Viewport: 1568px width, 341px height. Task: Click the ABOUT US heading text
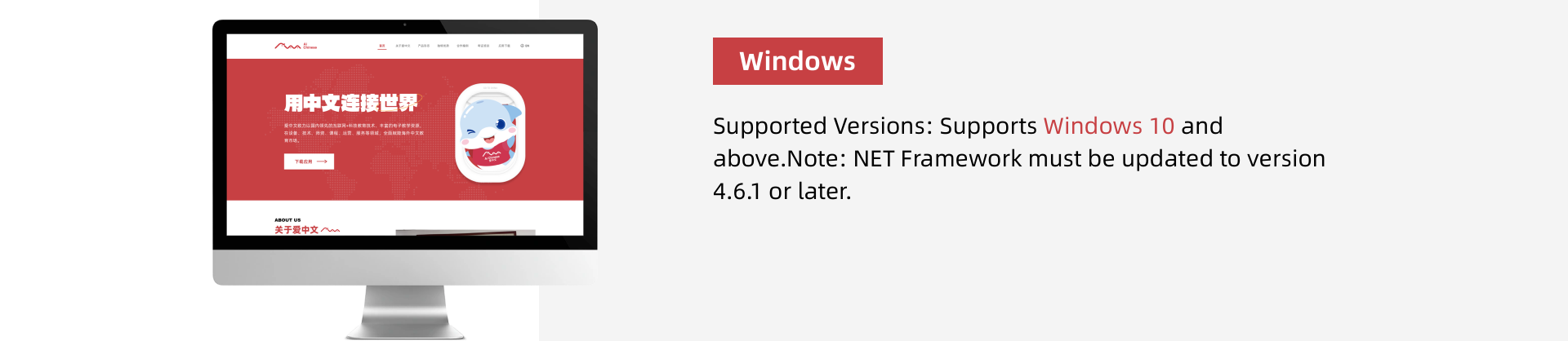pos(287,220)
